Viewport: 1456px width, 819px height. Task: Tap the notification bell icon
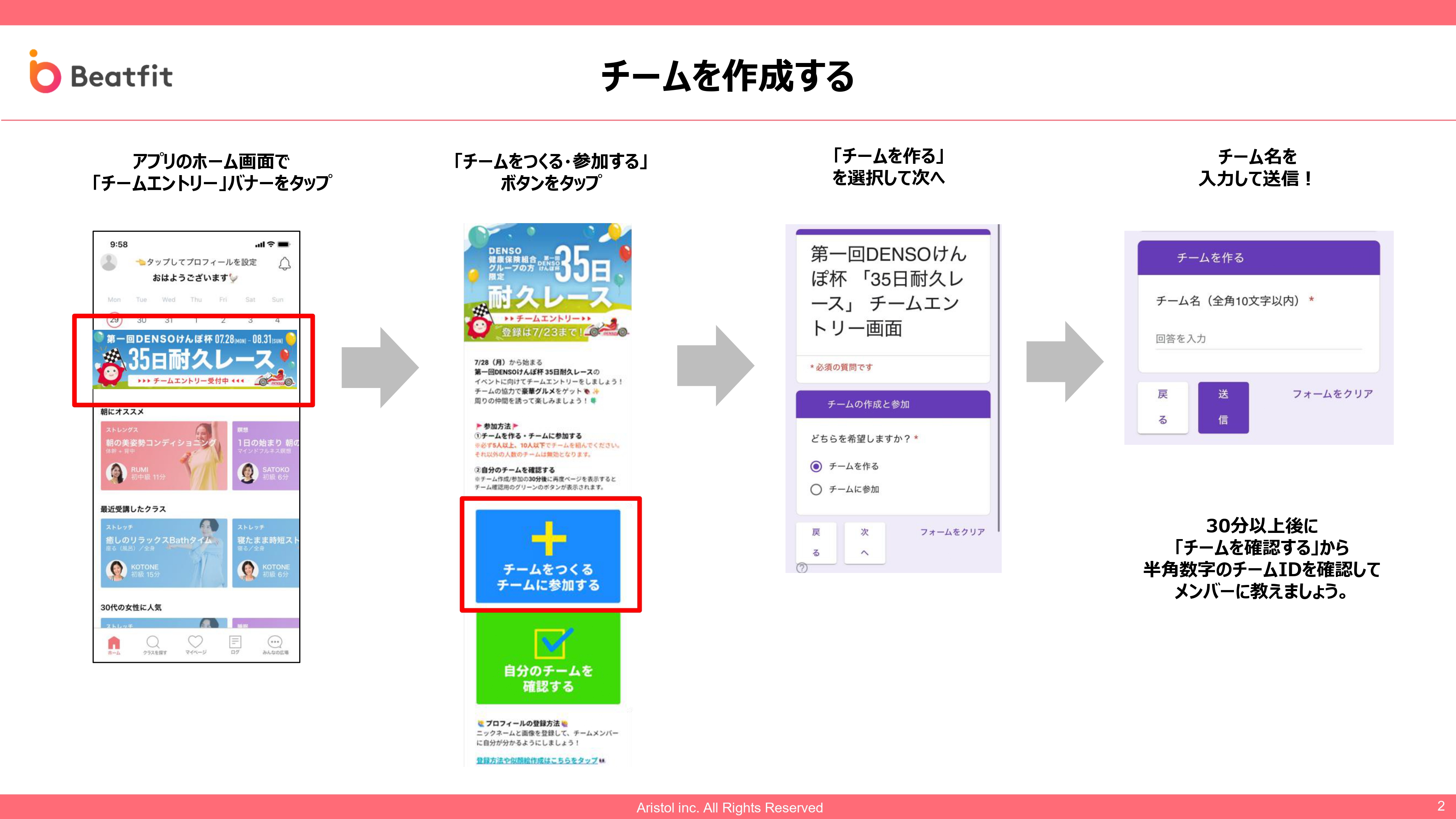285,264
